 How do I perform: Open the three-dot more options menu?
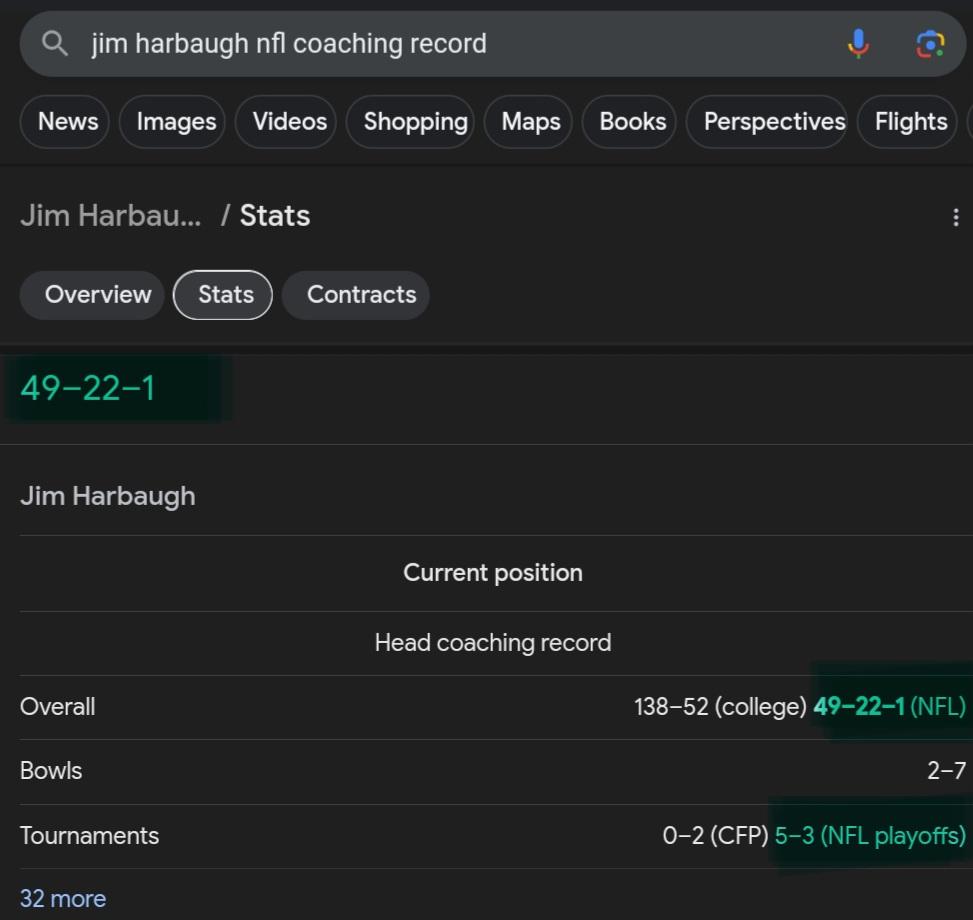click(x=956, y=217)
